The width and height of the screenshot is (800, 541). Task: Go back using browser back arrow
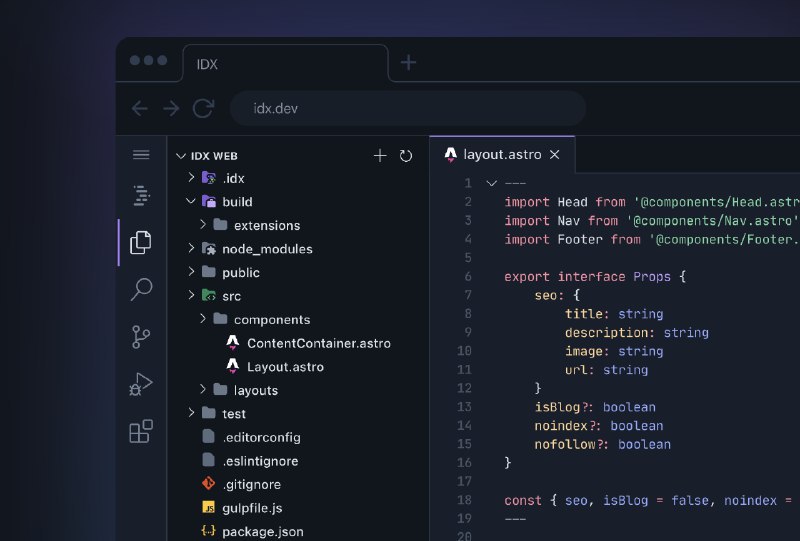[140, 108]
